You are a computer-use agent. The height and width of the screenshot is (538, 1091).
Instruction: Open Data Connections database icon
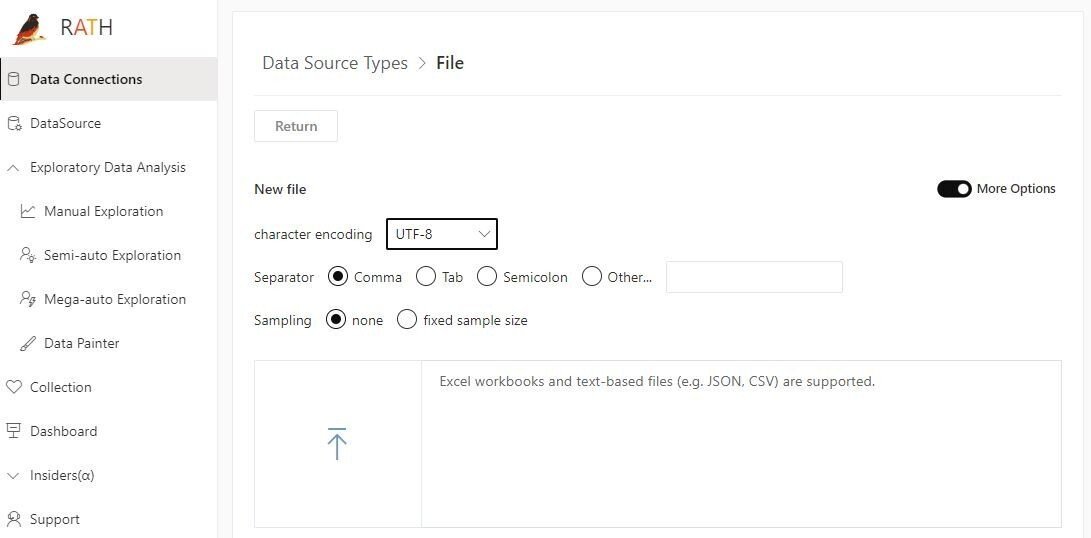coord(13,79)
